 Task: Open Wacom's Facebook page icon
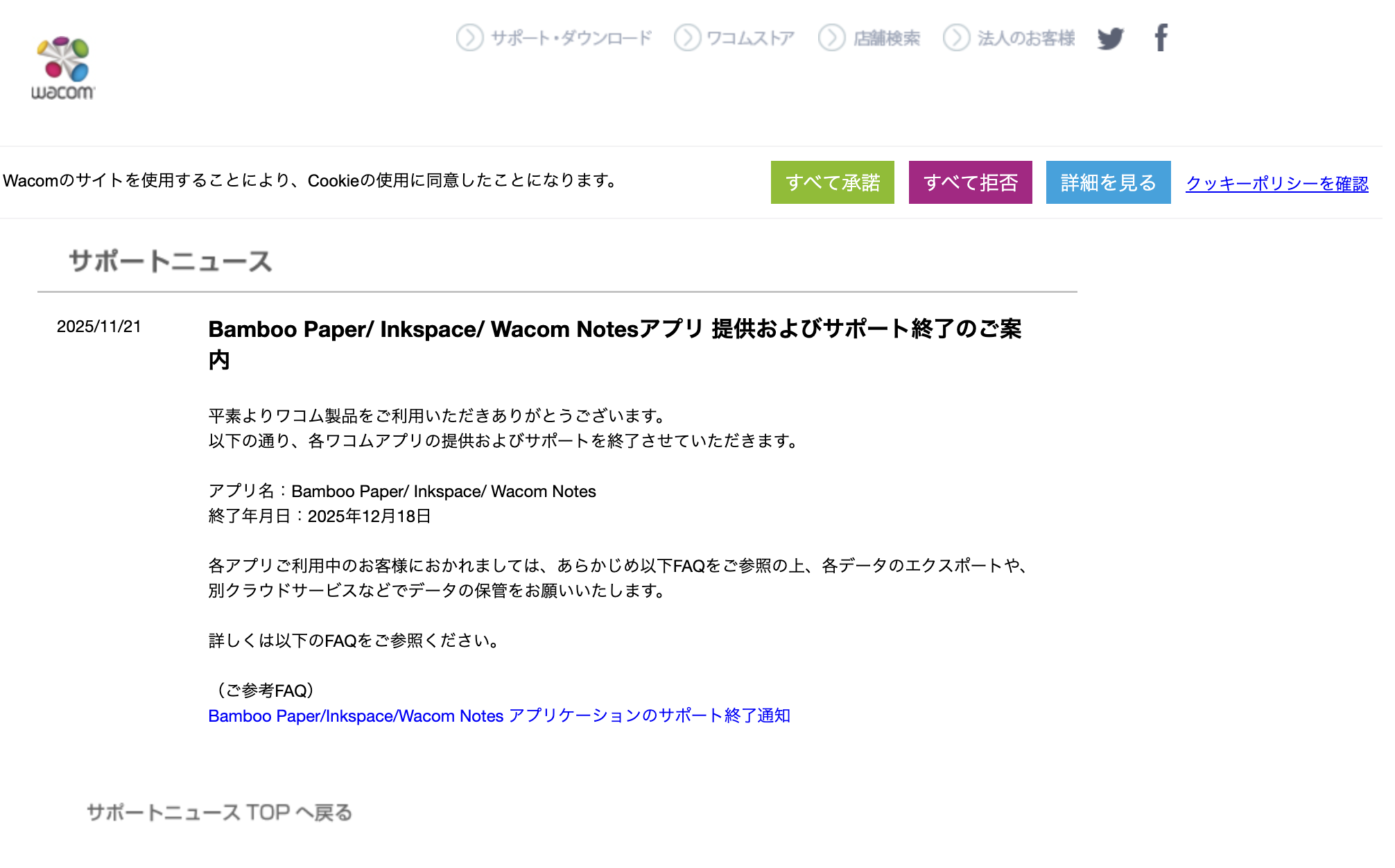tap(1162, 39)
